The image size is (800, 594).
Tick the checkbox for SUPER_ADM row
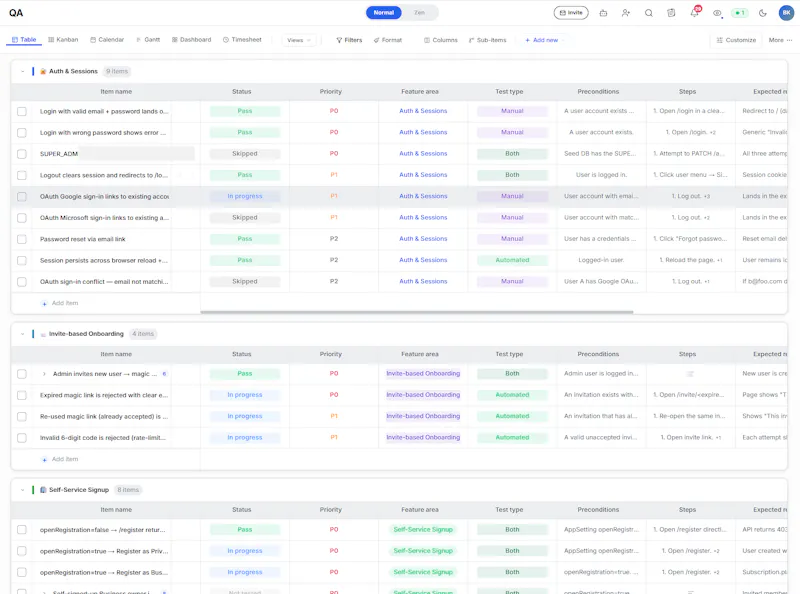(22, 154)
